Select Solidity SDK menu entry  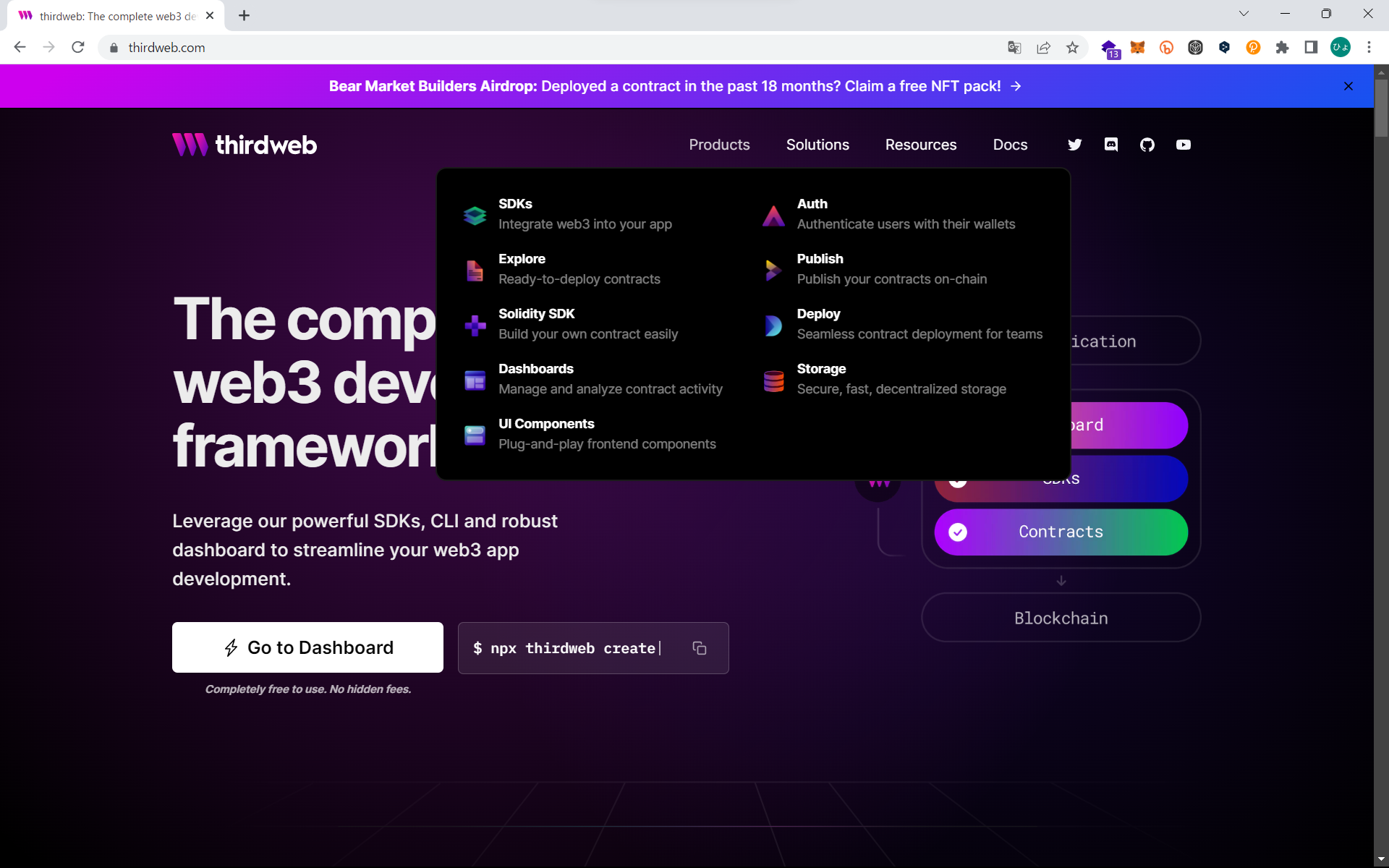click(536, 314)
